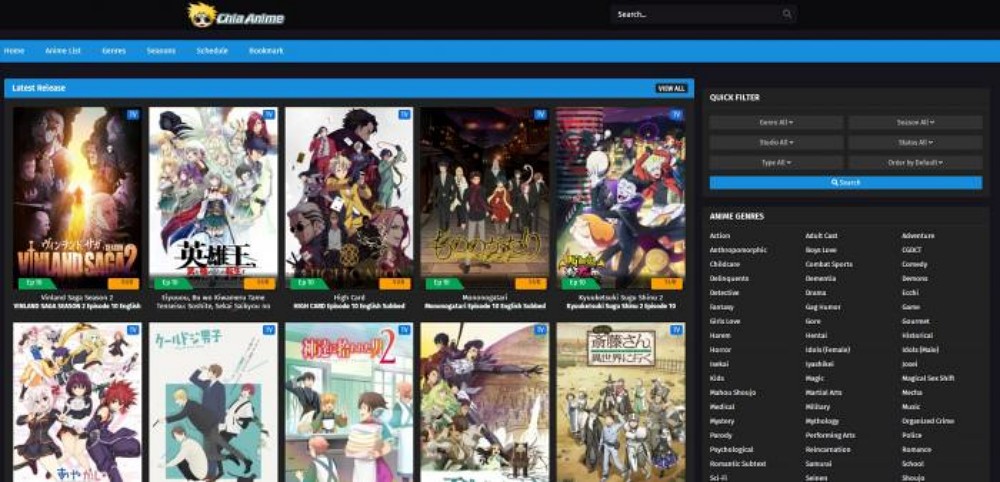Image resolution: width=1000 pixels, height=482 pixels.
Task: Click the VIEW ALL button
Action: click(x=671, y=89)
